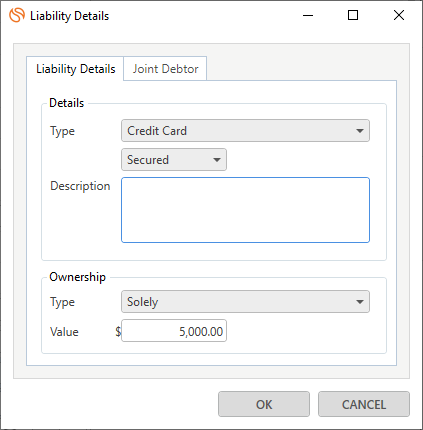
Task: Close the Liability Details dialog
Action: point(399,15)
